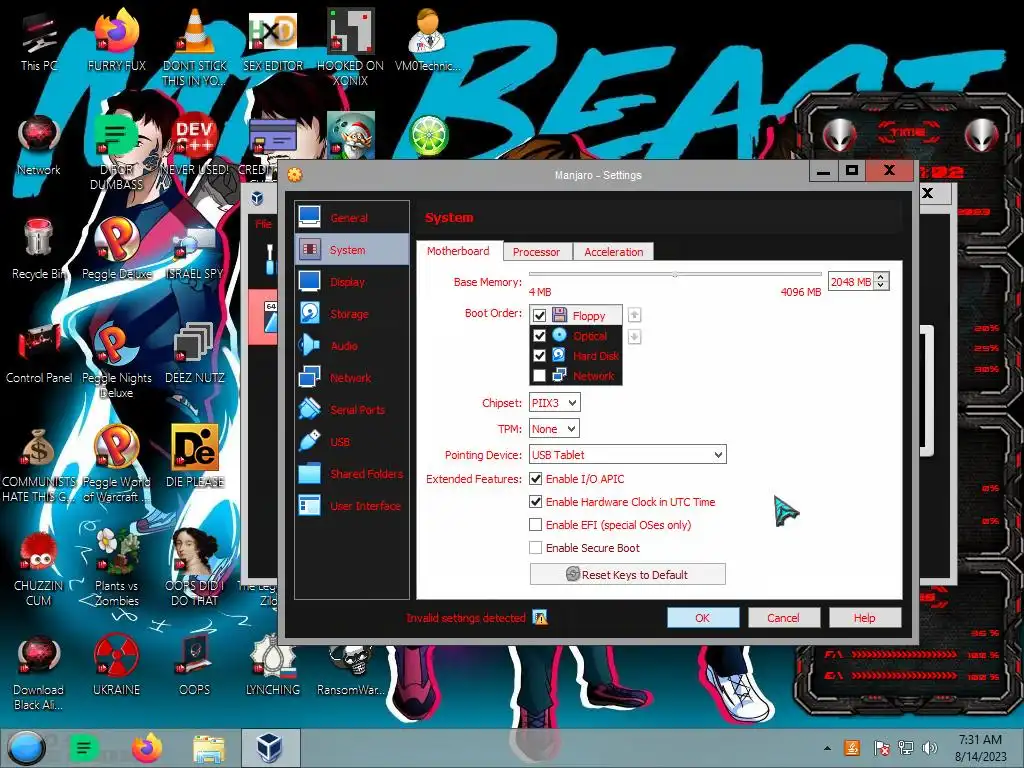Click the Cancel button
This screenshot has height=768, width=1024.
point(783,618)
